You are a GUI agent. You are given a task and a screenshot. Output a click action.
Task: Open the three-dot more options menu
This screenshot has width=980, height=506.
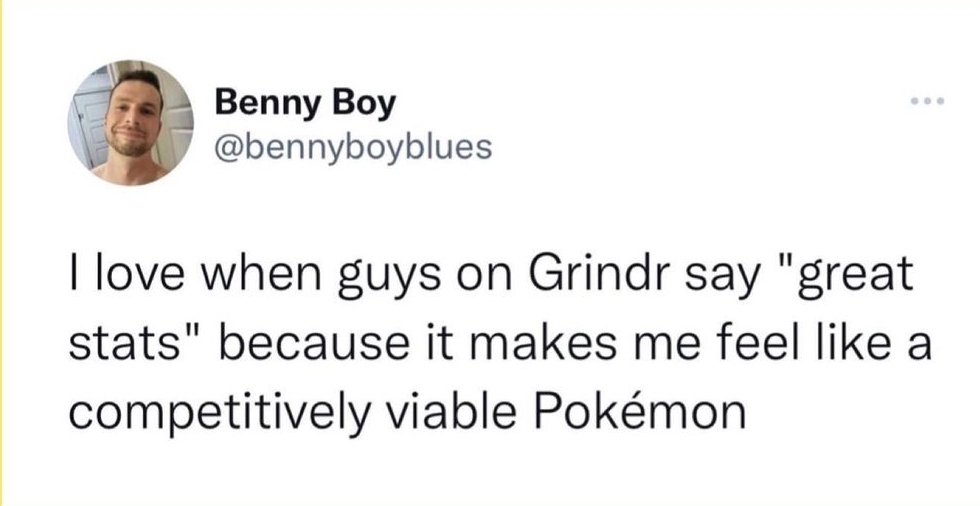926,100
